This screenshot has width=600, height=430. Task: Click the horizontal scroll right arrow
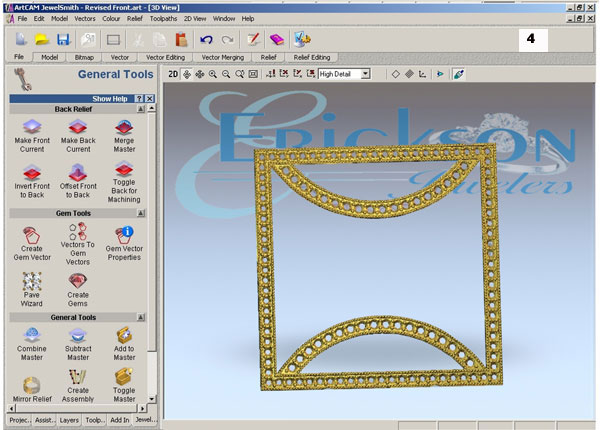(x=142, y=408)
